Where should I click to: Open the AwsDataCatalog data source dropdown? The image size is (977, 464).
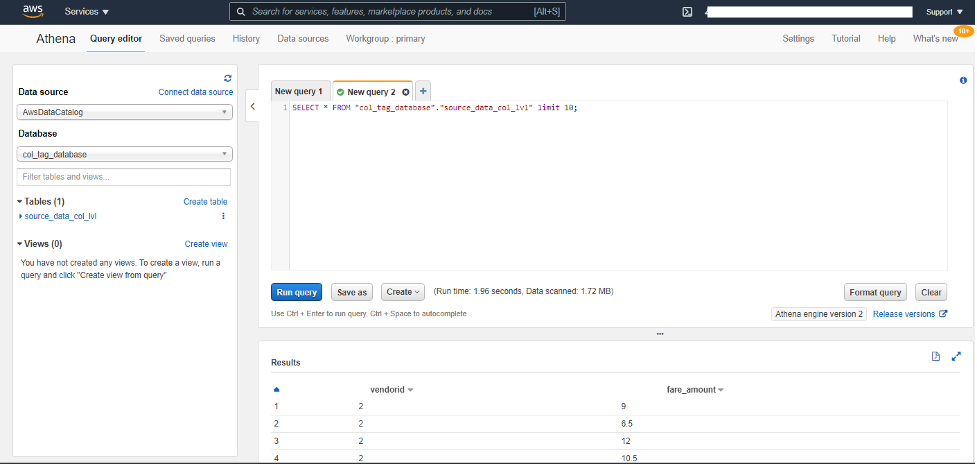[125, 112]
